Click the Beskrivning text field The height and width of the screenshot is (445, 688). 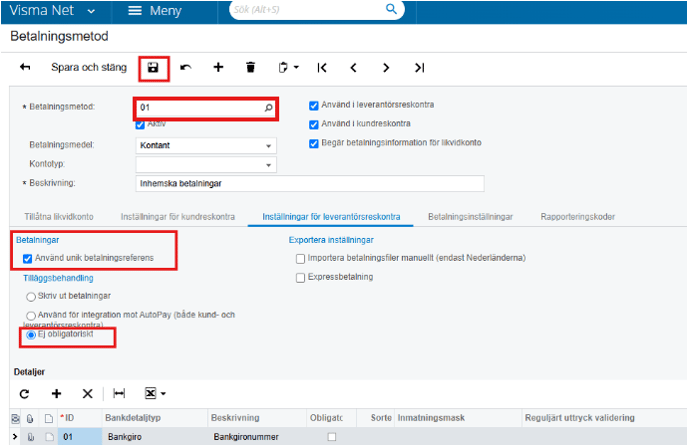[310, 183]
